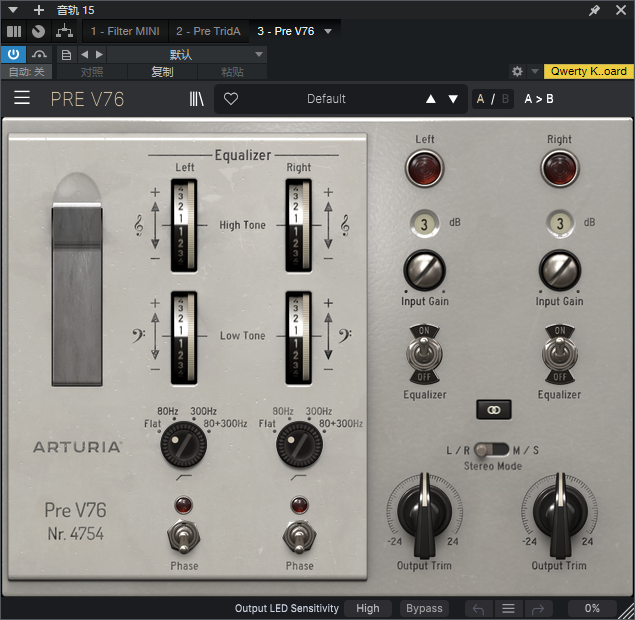Click the right input gain 3 dB display
Image resolution: width=635 pixels, height=620 pixels.
pyautogui.click(x=560, y=224)
